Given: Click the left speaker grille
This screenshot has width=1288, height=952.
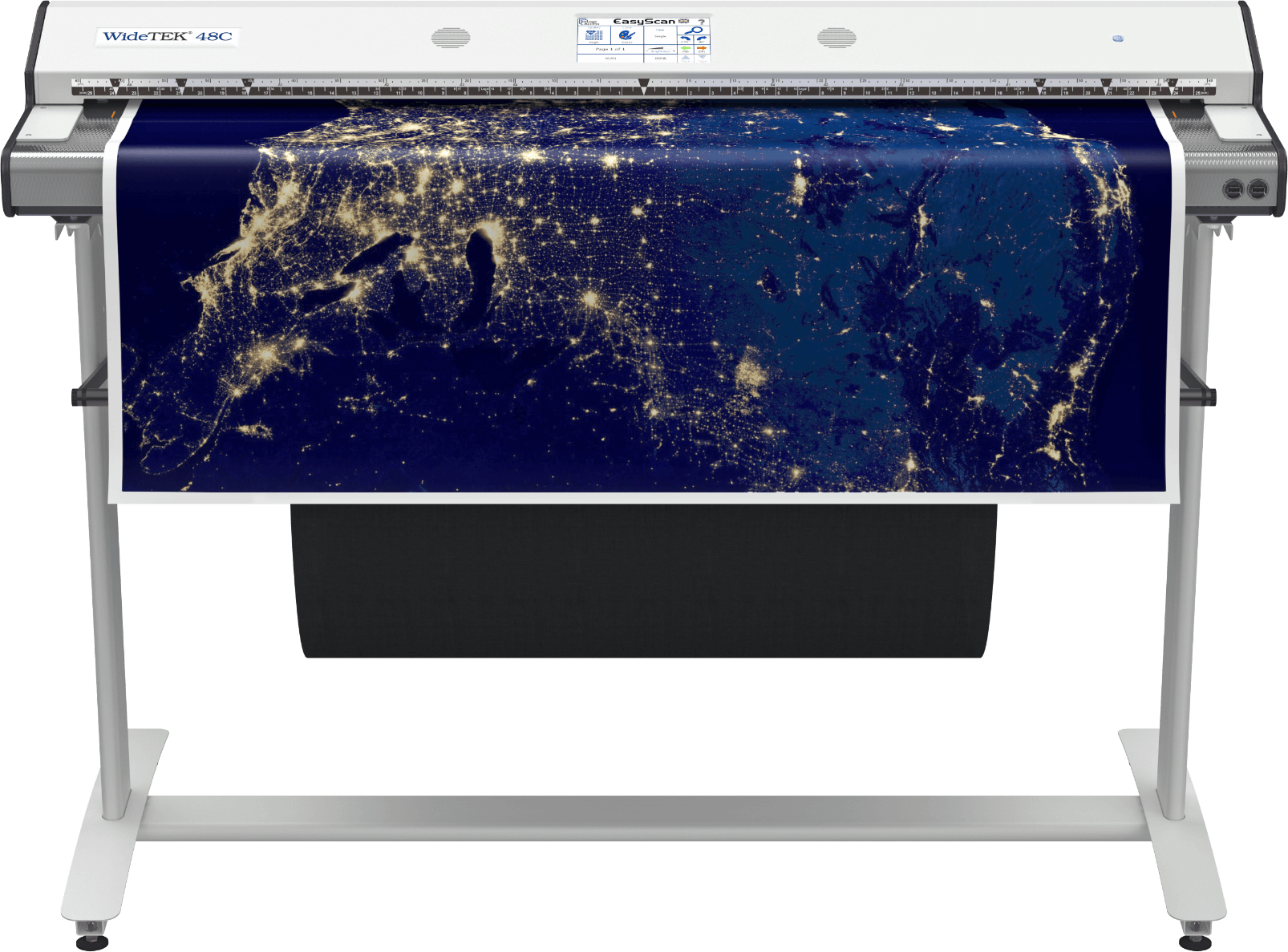Looking at the screenshot, I should (451, 38).
